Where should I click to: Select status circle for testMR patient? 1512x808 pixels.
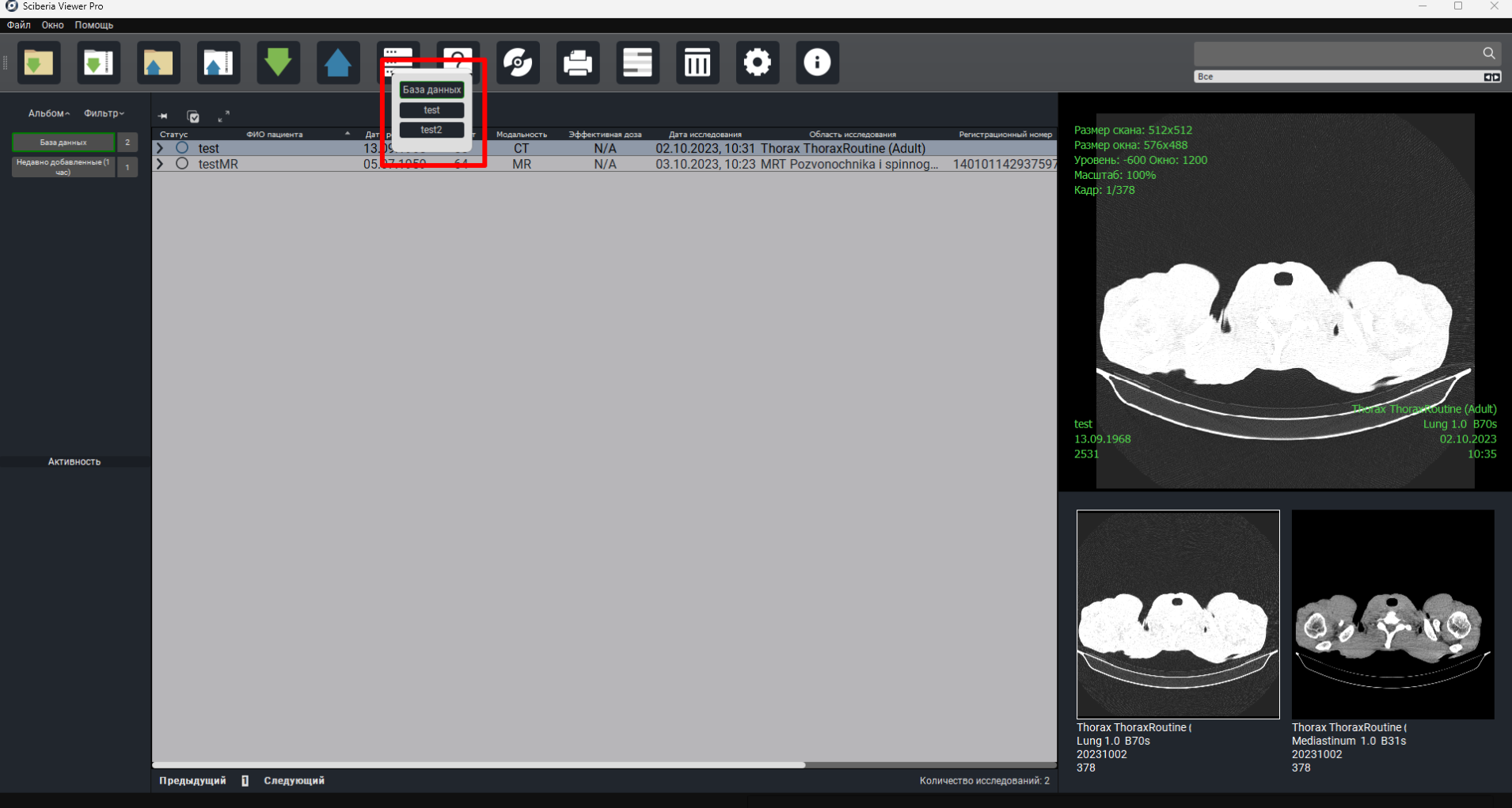pyautogui.click(x=182, y=164)
